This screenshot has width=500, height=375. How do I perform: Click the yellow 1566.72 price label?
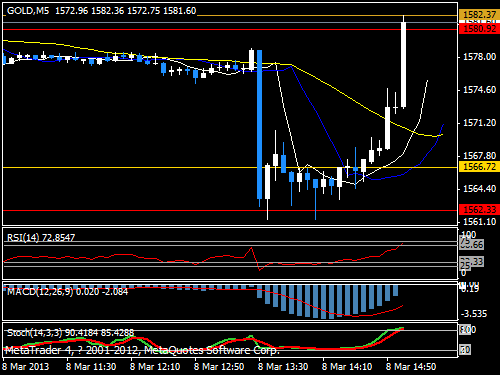point(479,166)
